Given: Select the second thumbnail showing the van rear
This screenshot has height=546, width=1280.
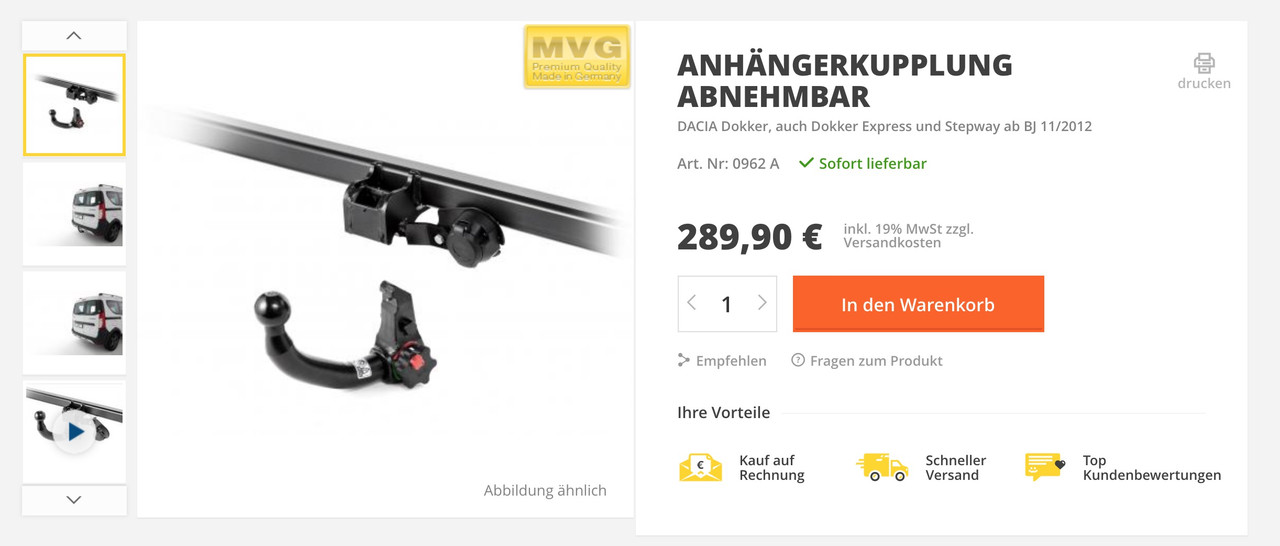Looking at the screenshot, I should click(74, 214).
